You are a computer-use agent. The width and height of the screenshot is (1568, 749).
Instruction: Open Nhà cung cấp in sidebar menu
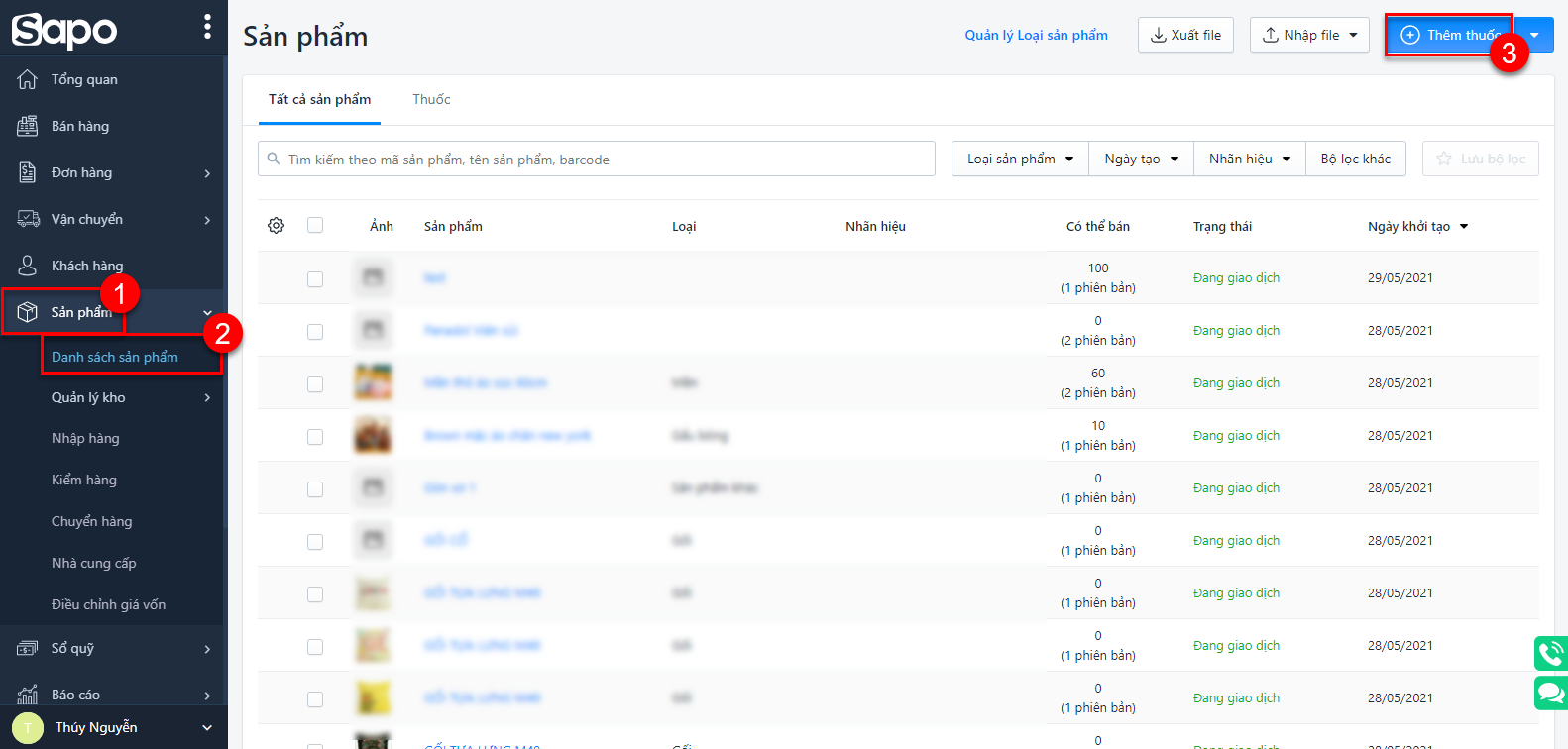[94, 563]
